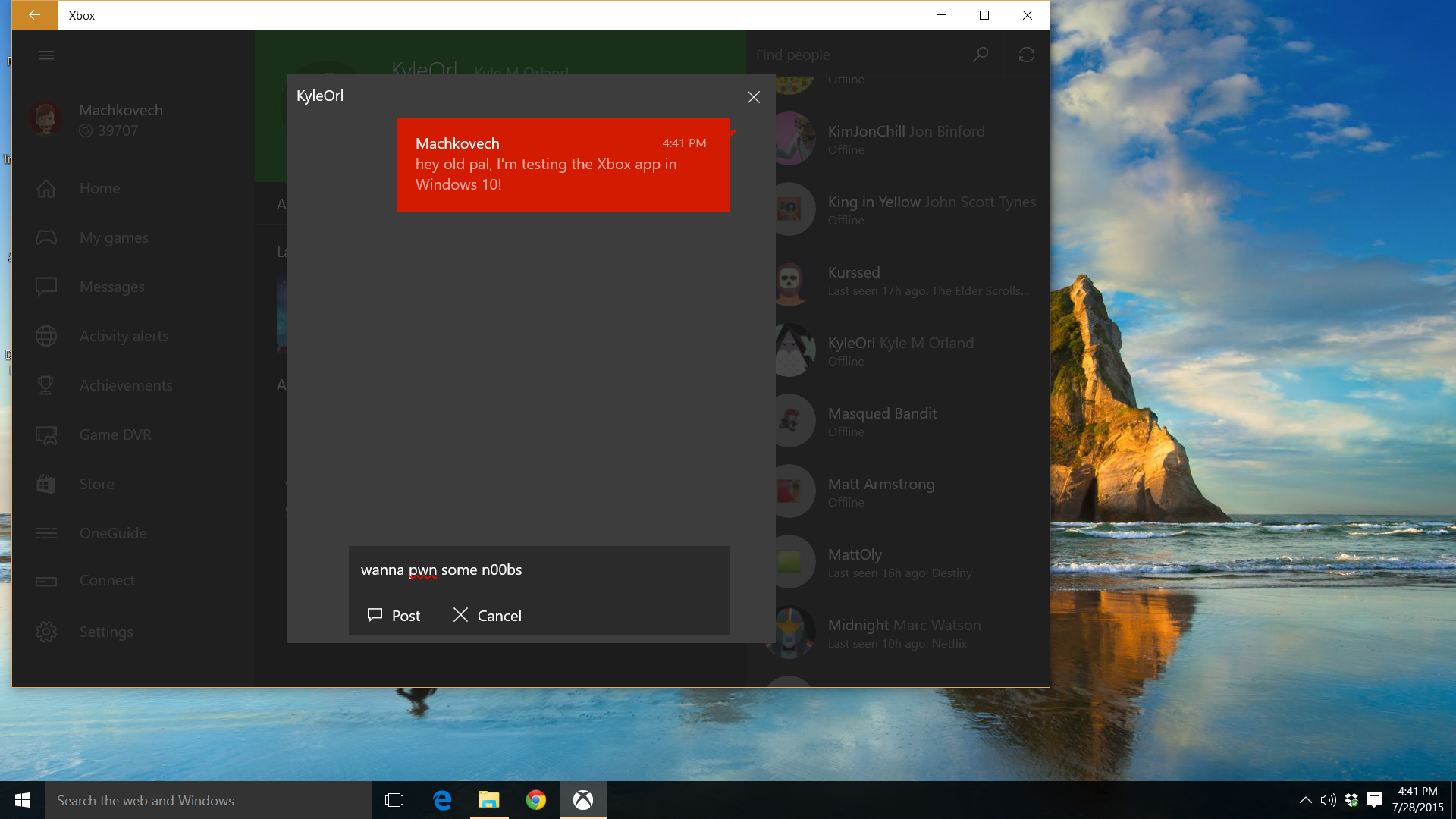
Task: Launch Microsoft Edge from the taskbar
Action: tap(442, 800)
